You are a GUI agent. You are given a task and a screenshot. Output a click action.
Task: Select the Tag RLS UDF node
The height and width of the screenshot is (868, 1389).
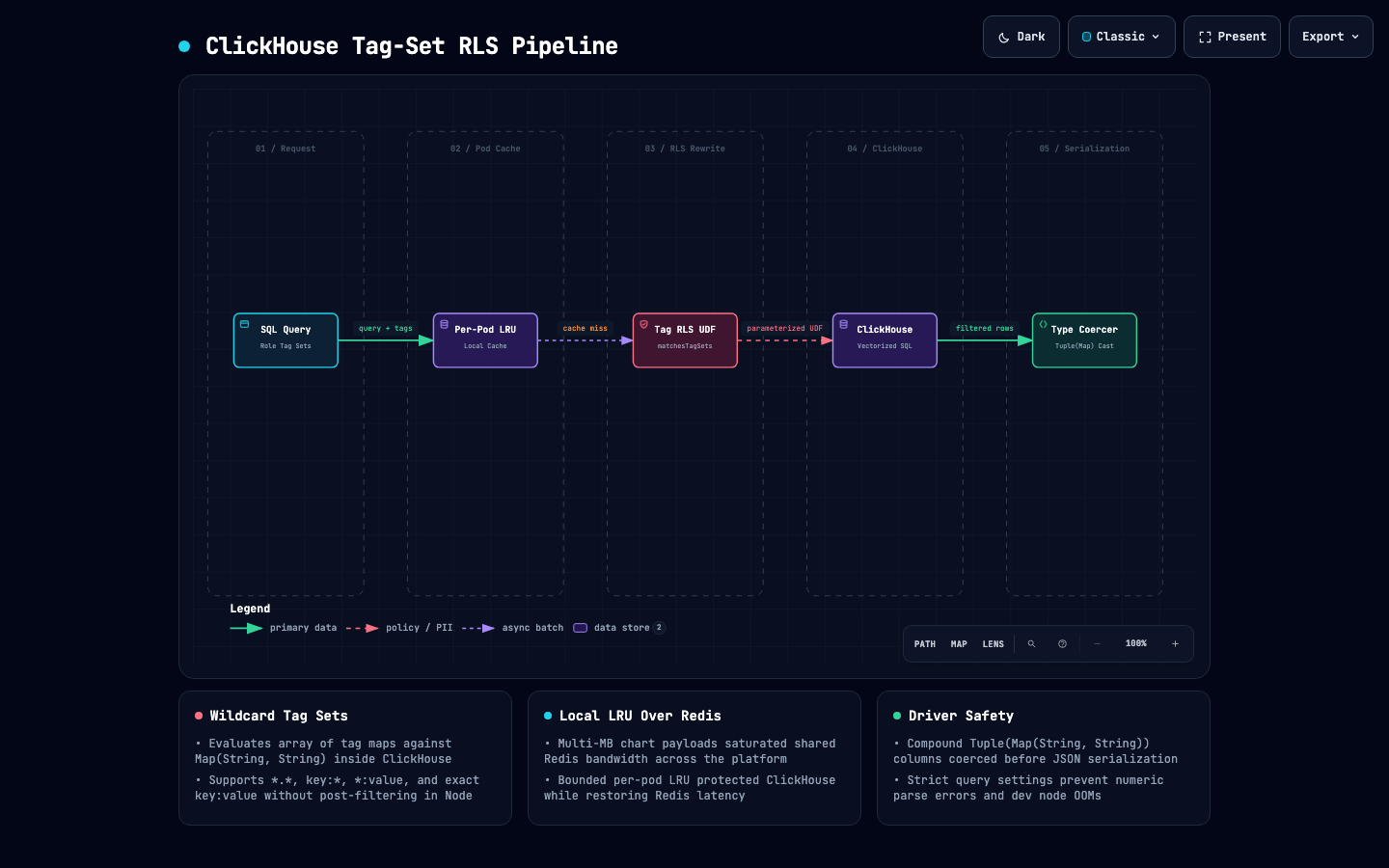tap(685, 340)
